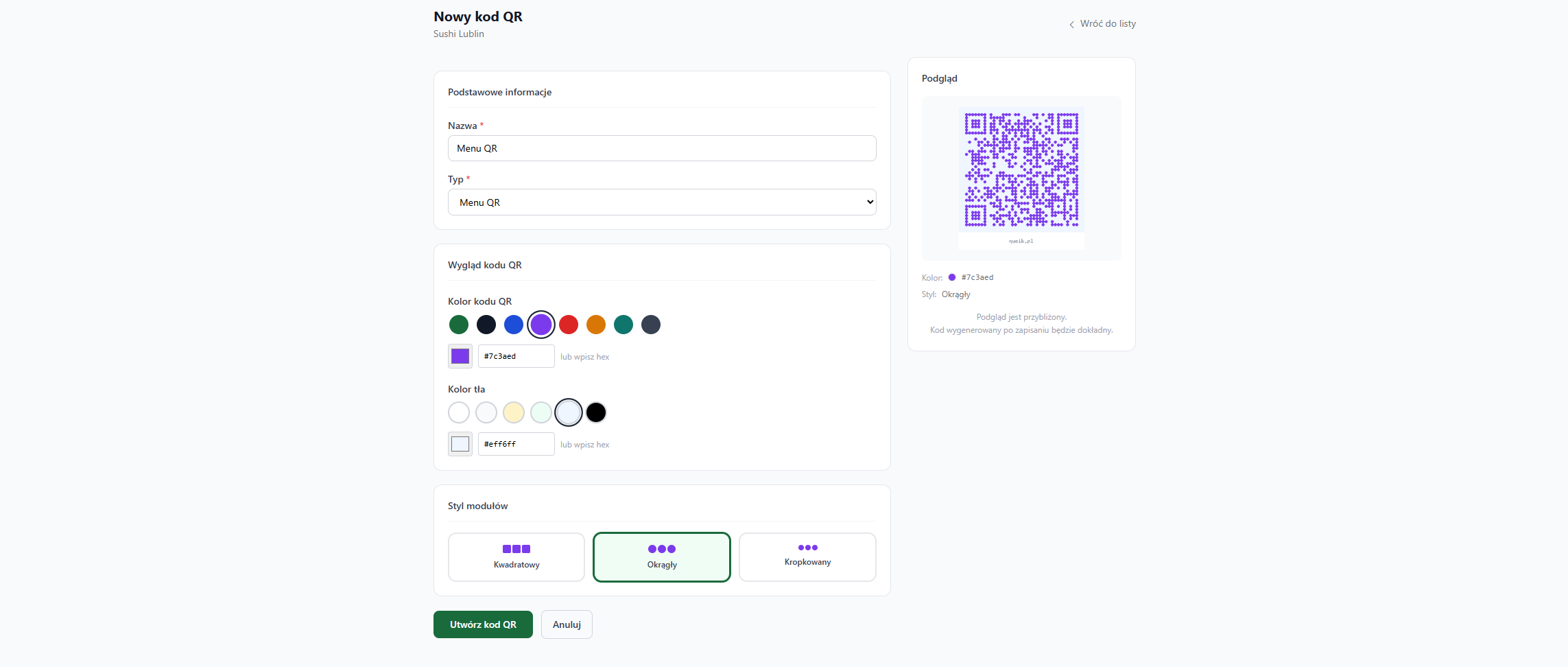Click the preview text #7c3aed
The height and width of the screenshot is (667, 1568).
click(x=977, y=277)
